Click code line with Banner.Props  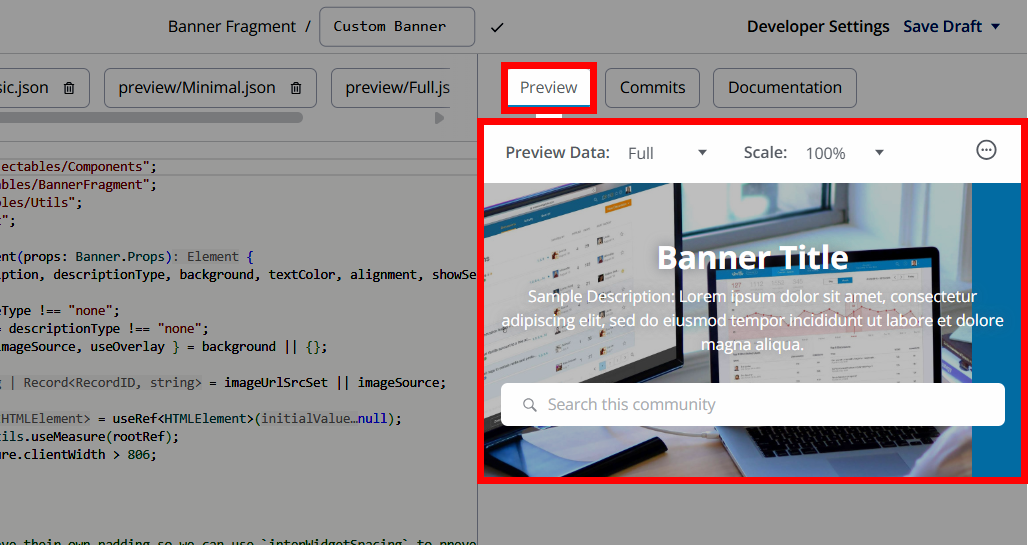[x=127, y=256]
